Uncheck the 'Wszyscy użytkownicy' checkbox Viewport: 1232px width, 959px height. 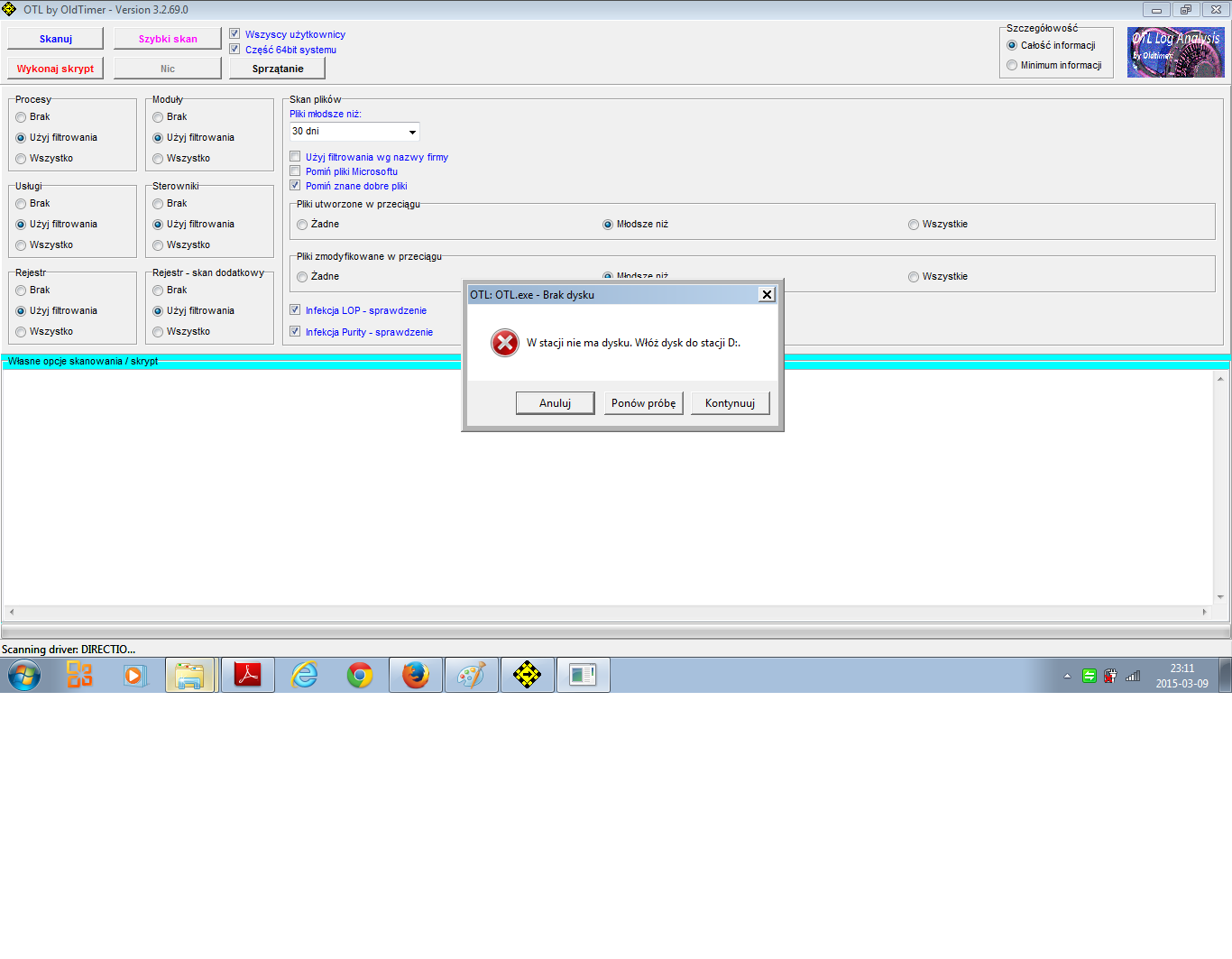coord(235,34)
